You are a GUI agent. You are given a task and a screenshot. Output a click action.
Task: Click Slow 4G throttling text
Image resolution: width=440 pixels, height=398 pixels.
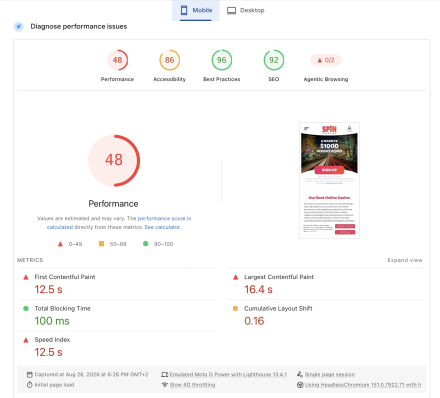click(x=192, y=385)
